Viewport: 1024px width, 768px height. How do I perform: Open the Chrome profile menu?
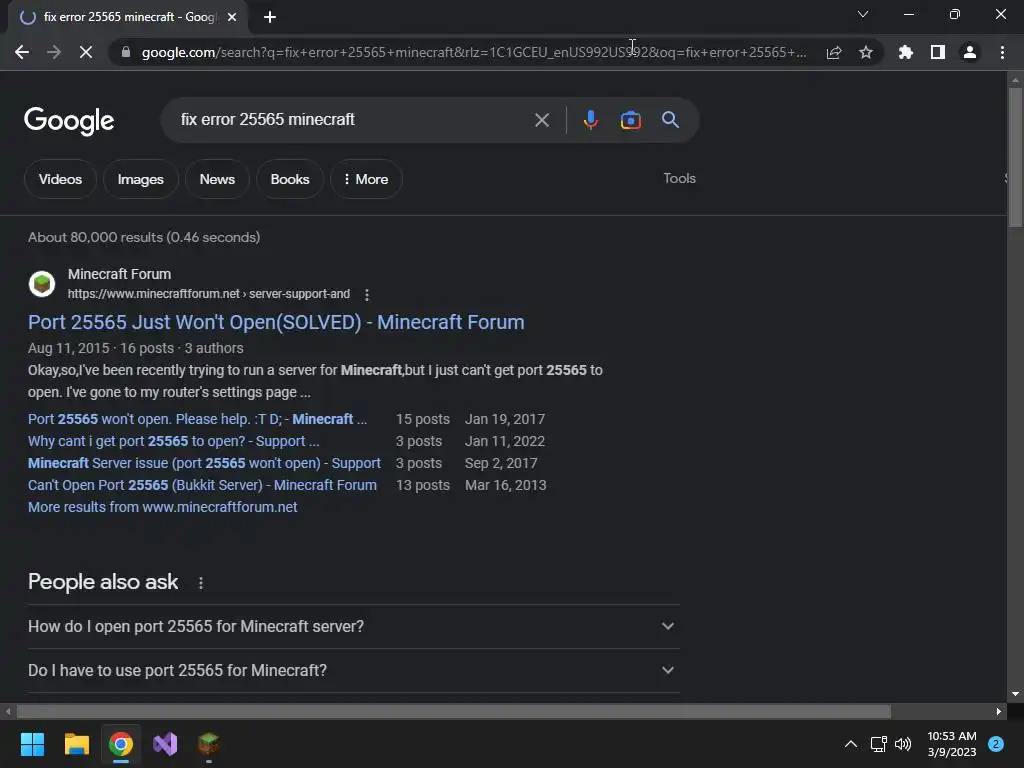click(970, 52)
